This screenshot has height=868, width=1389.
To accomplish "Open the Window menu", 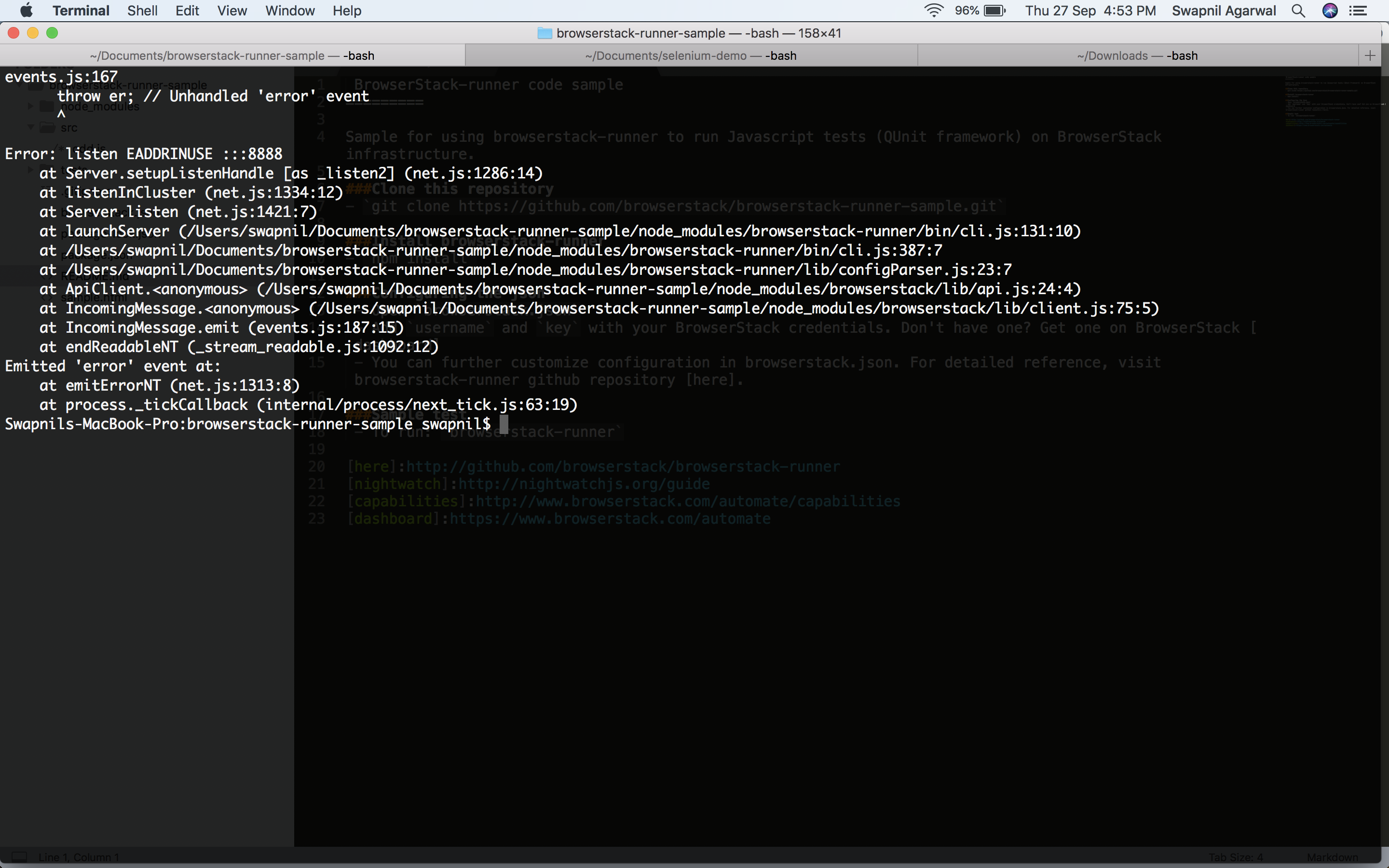I will pyautogui.click(x=290, y=10).
